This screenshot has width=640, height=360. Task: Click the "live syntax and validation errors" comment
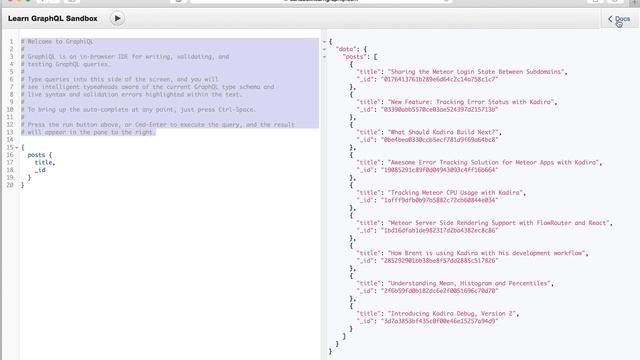(x=132, y=94)
